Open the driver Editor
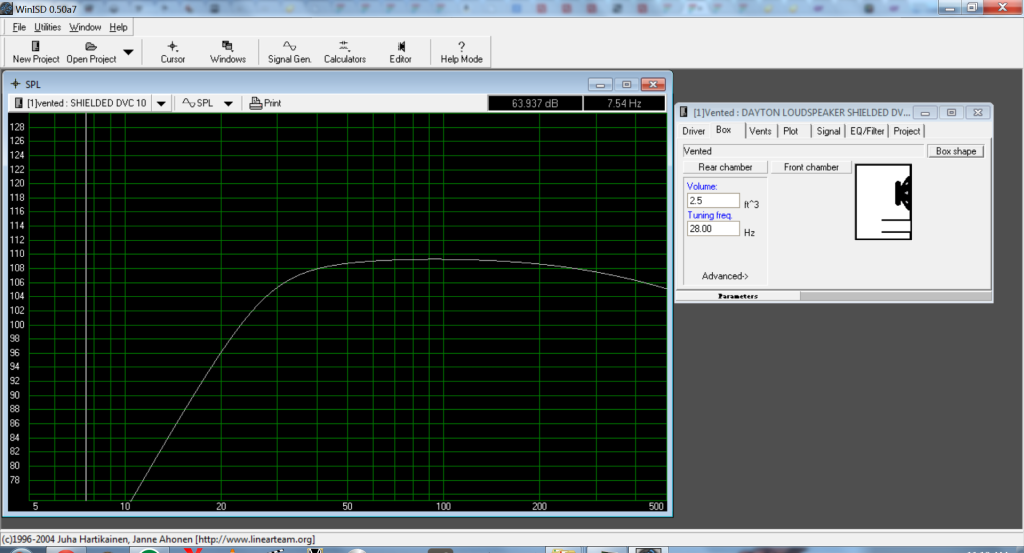Image resolution: width=1024 pixels, height=553 pixels. (400, 52)
